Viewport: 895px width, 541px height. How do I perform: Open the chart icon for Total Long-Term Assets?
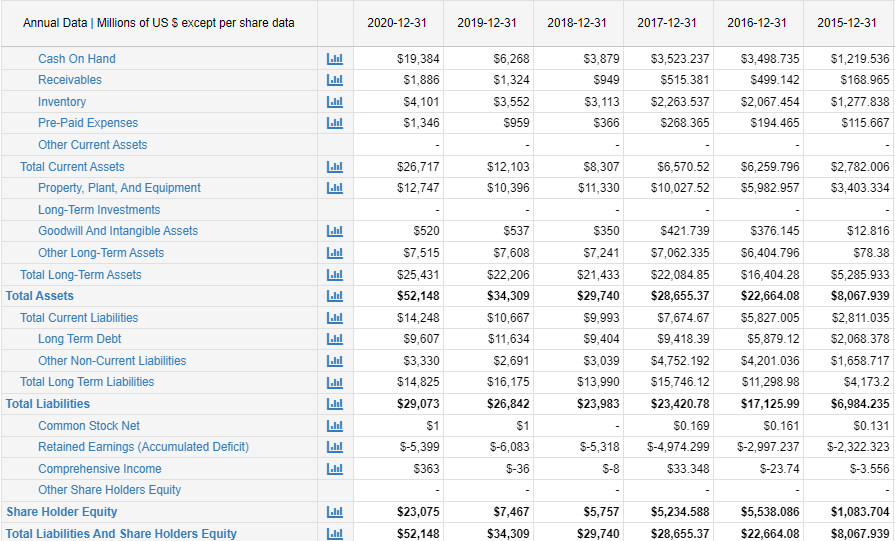point(334,274)
